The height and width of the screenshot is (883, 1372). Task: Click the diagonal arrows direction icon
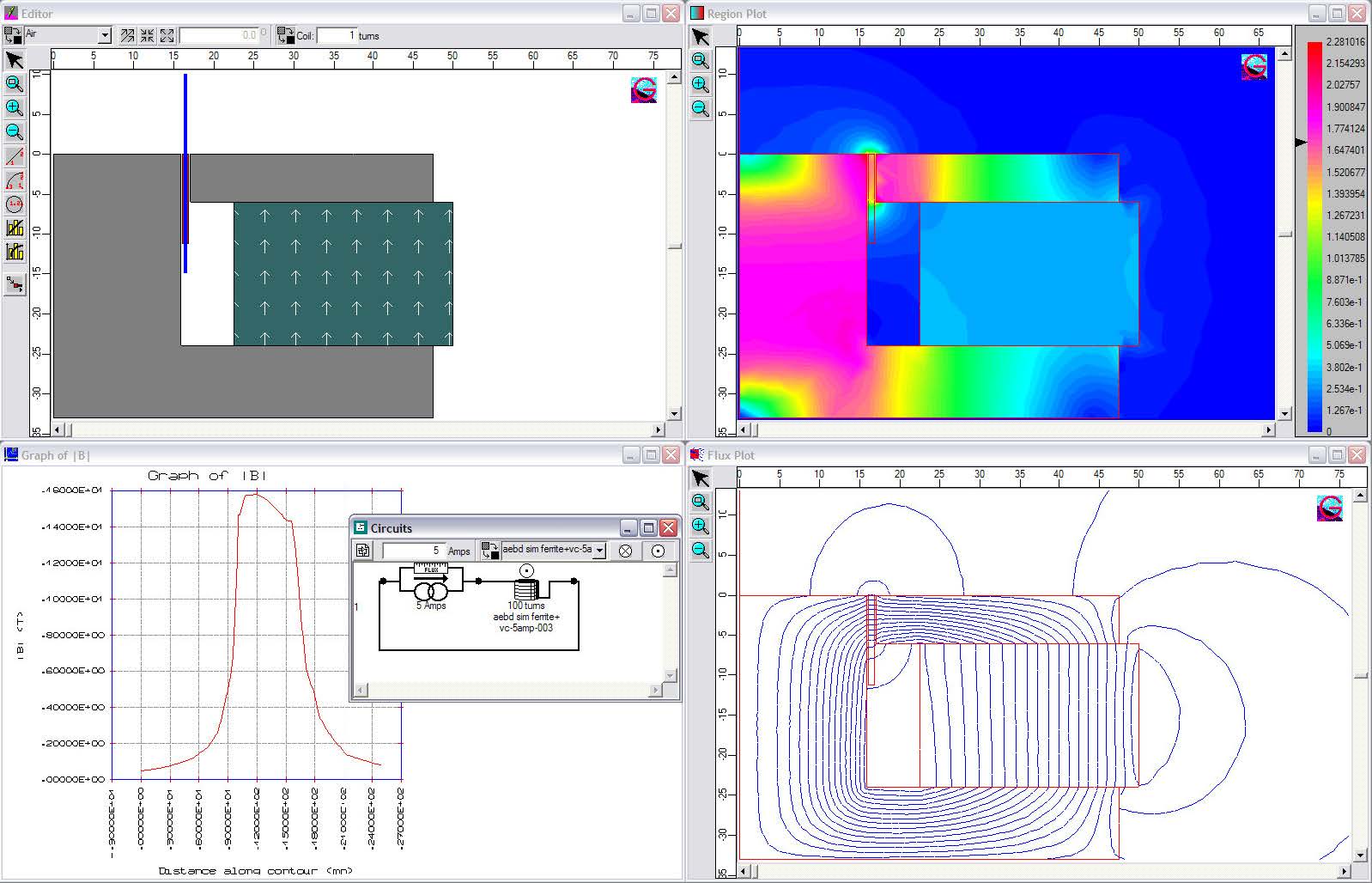[x=127, y=35]
